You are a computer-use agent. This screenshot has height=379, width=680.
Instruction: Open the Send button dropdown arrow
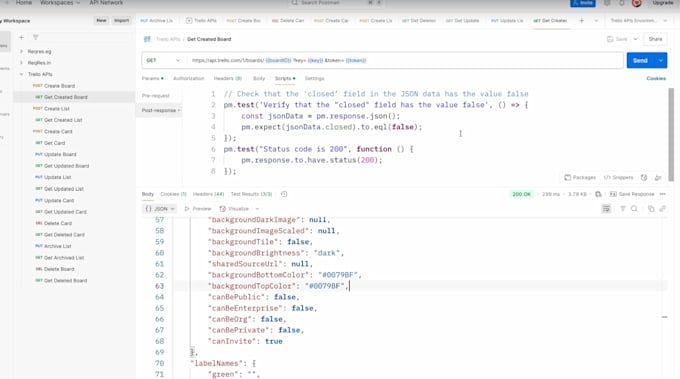click(x=660, y=60)
